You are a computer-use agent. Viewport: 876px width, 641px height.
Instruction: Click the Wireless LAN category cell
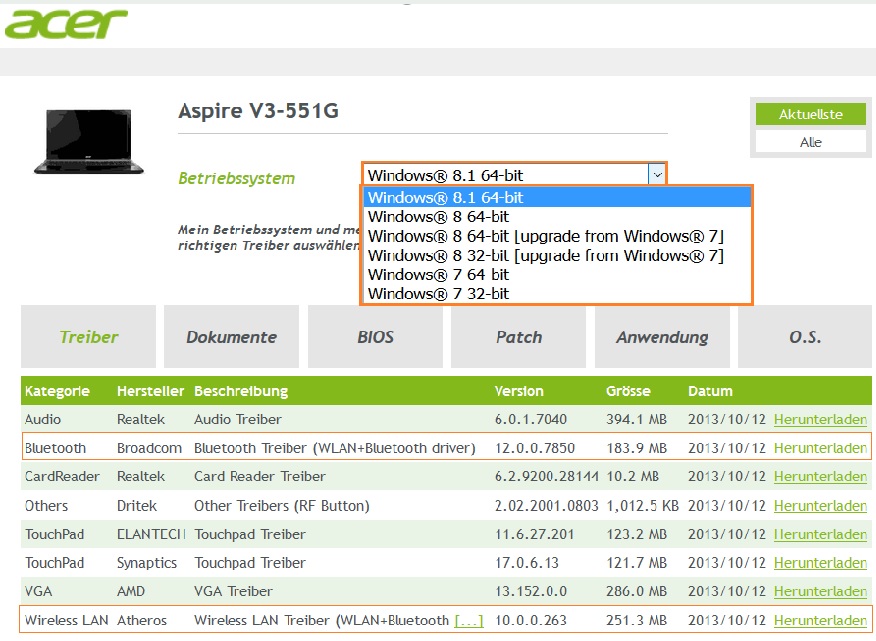pyautogui.click(x=66, y=620)
